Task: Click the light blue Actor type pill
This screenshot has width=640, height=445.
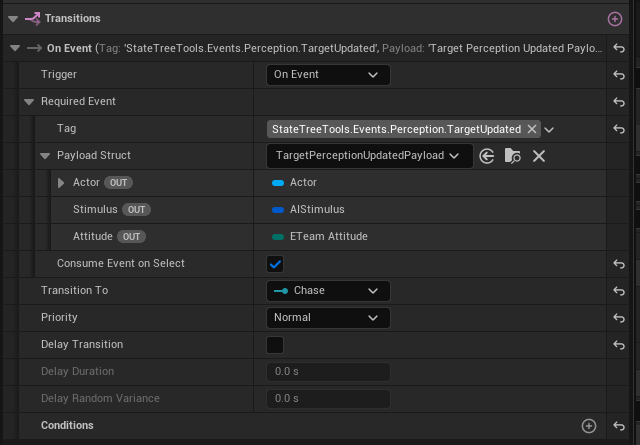Action: 278,183
